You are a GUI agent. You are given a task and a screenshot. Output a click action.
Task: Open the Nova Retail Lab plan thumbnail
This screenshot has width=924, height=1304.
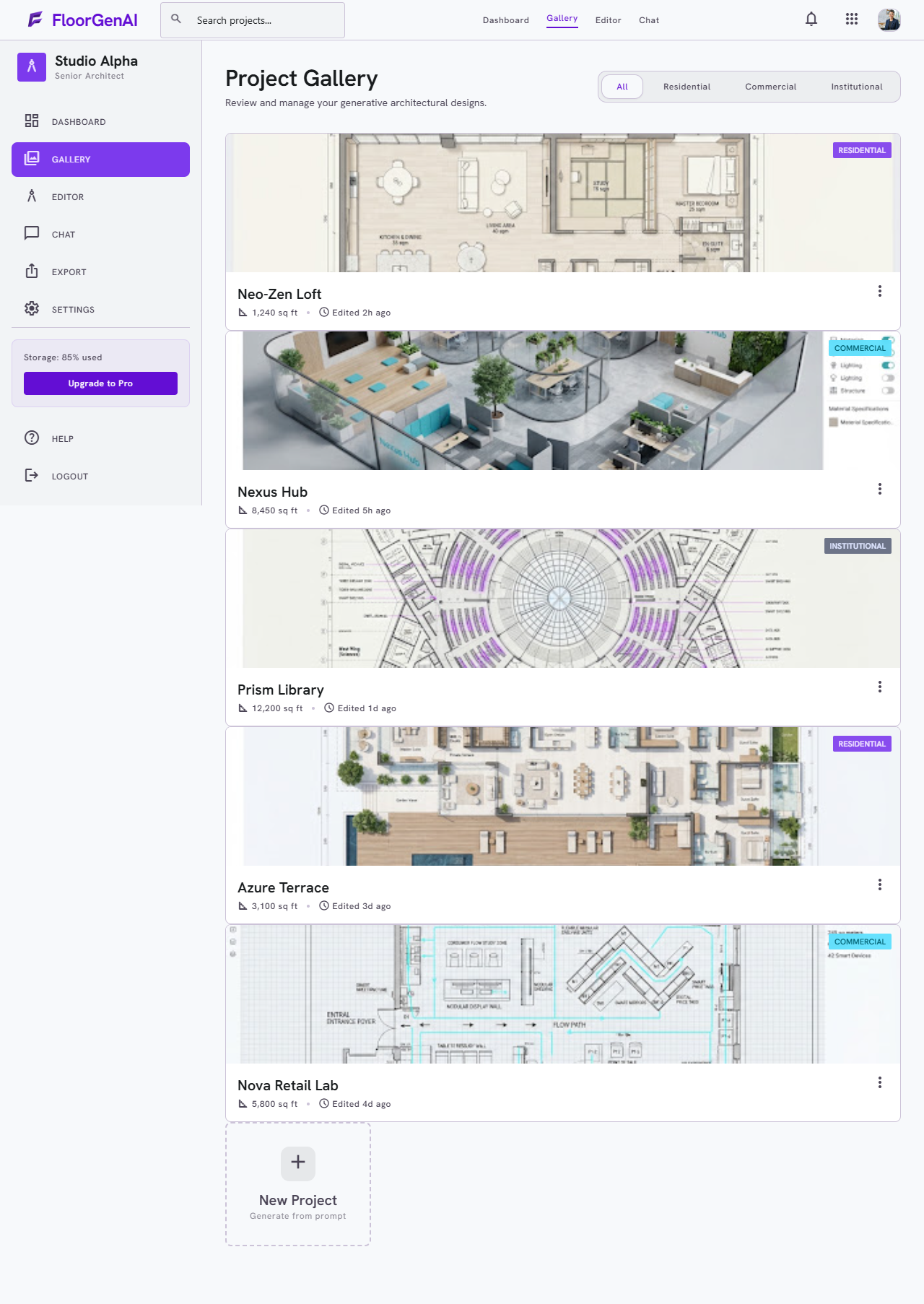pyautogui.click(x=563, y=994)
